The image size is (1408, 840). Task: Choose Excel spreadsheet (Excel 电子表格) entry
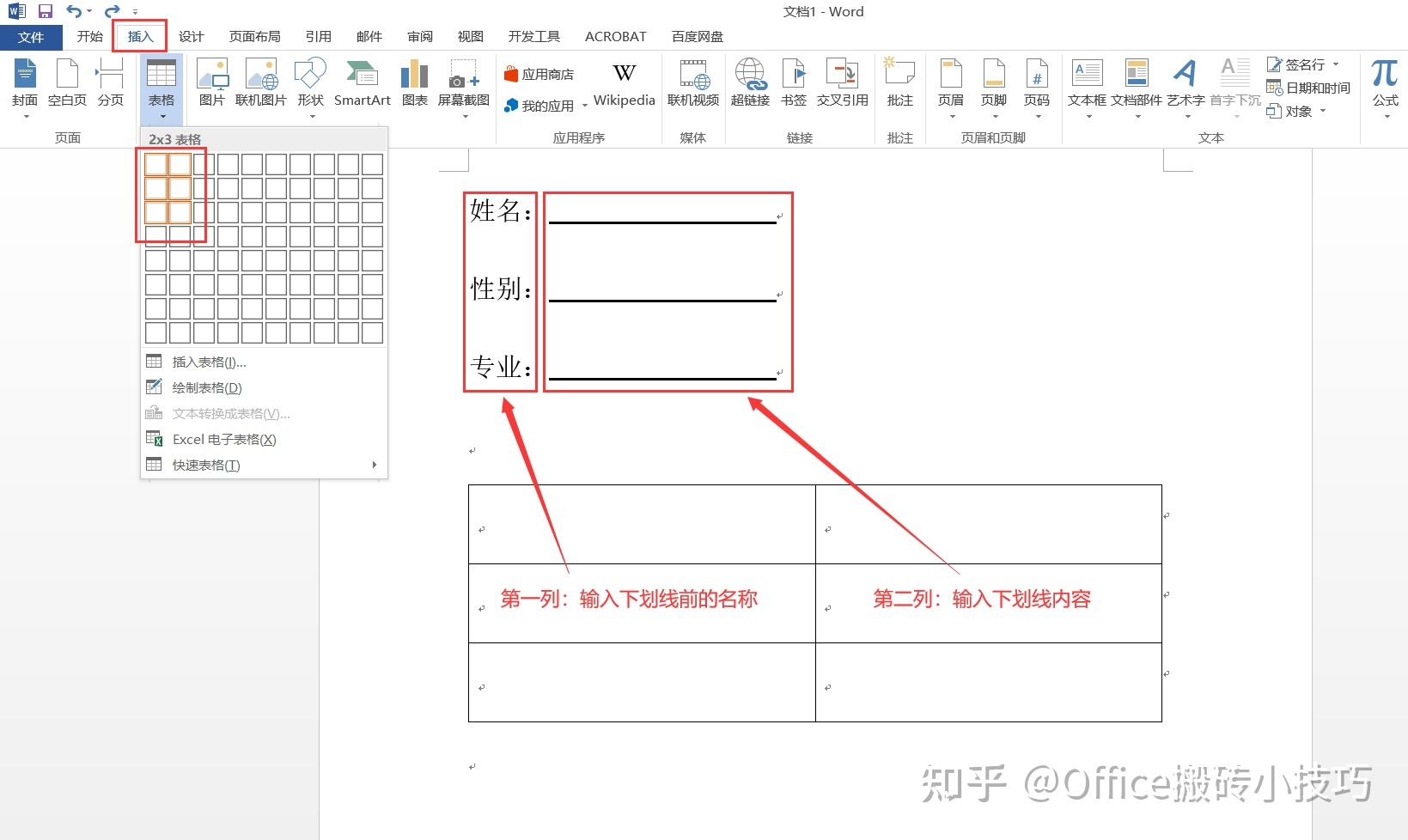(264, 440)
